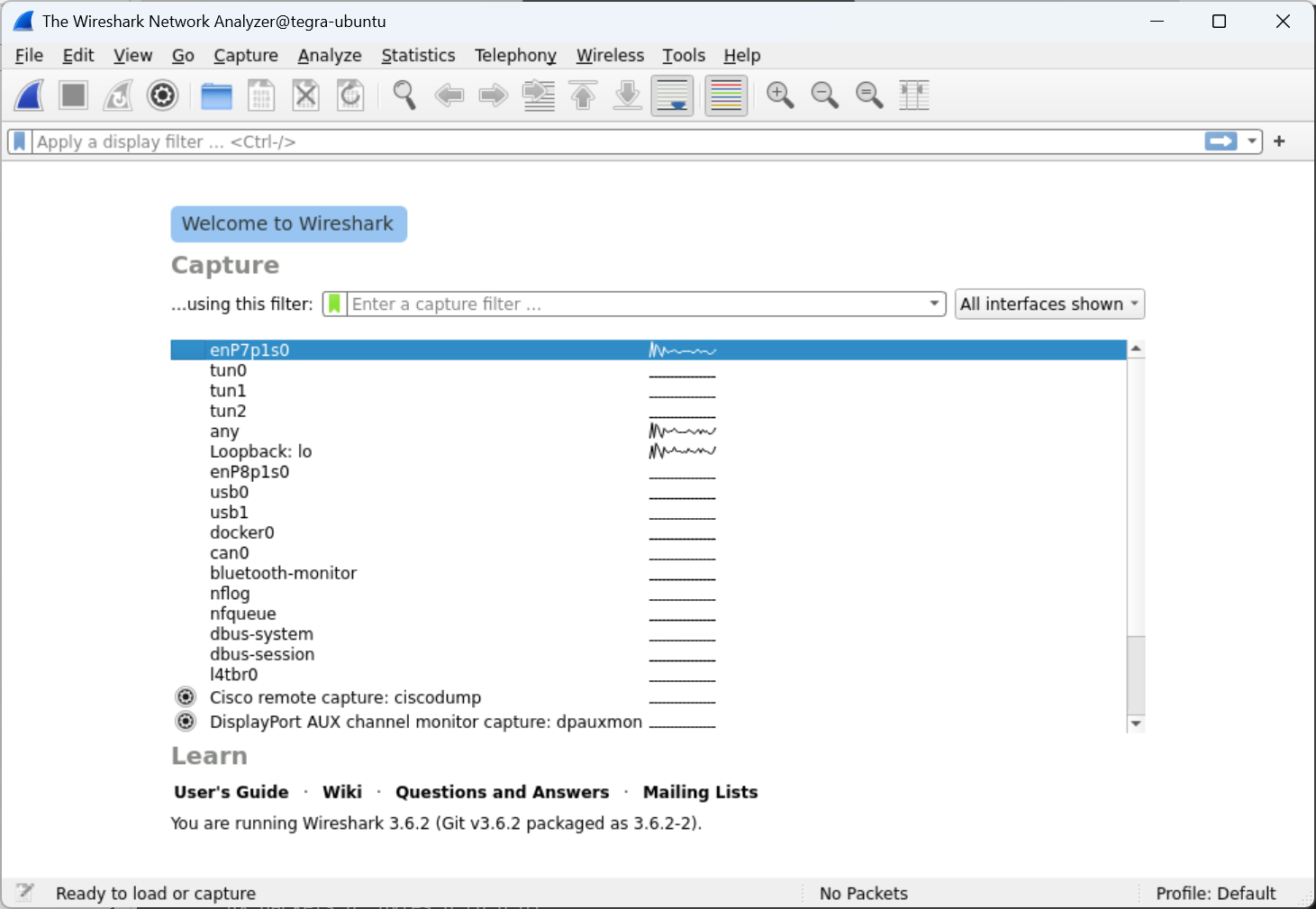1316x909 pixels.
Task: Click the Stop capture square icon
Action: (74, 95)
